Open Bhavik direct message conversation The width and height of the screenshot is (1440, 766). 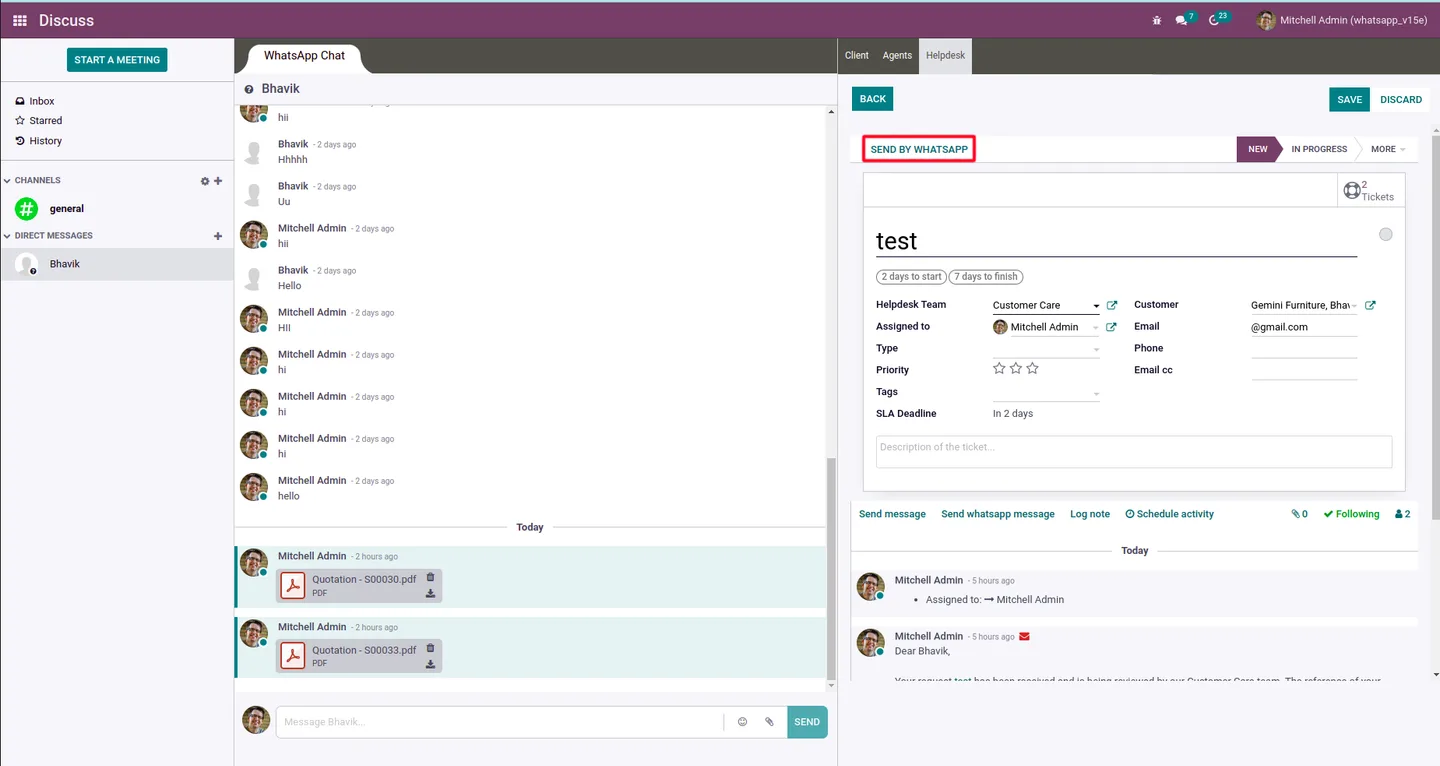117,264
